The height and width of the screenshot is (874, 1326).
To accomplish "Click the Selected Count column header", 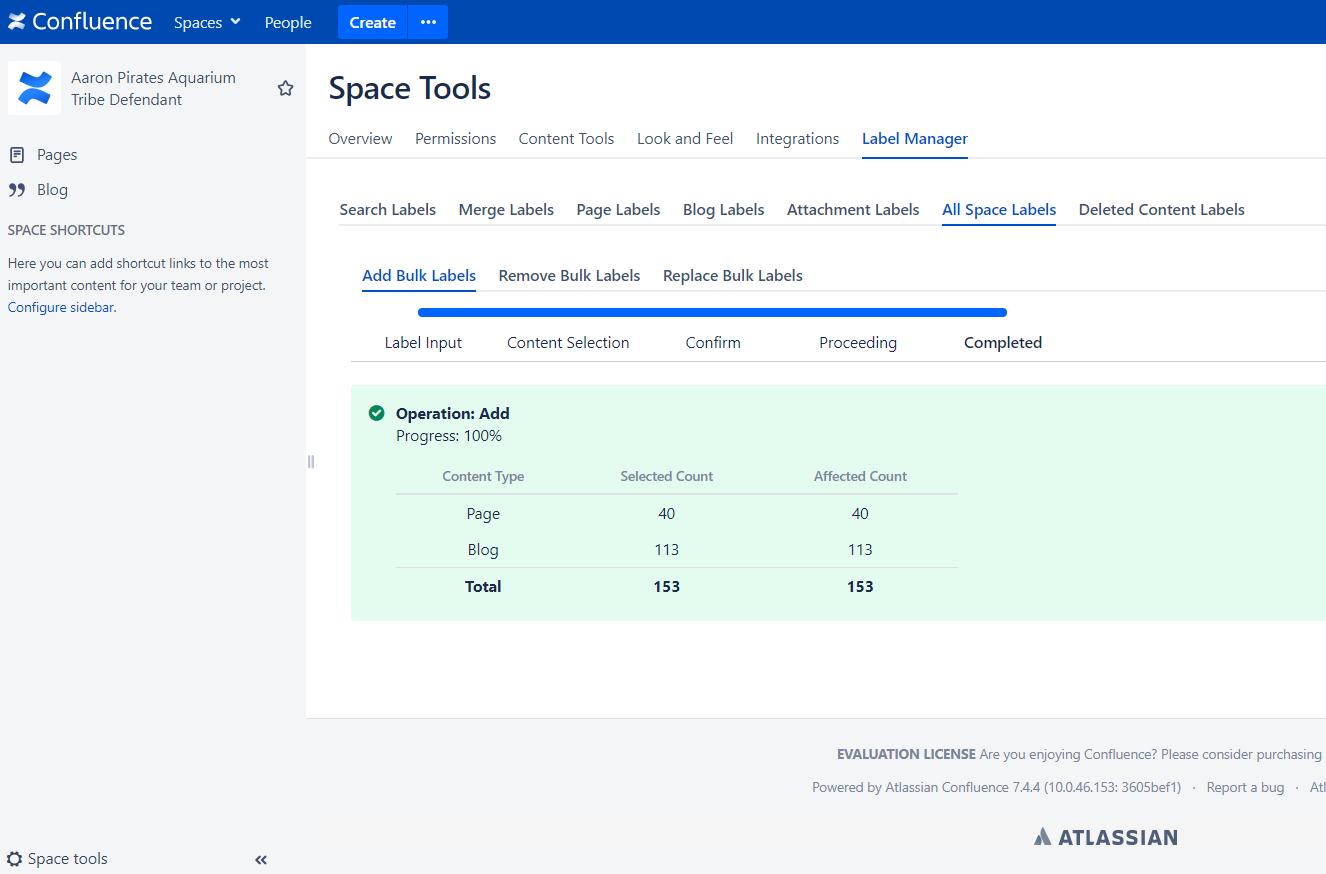I will pyautogui.click(x=667, y=477).
